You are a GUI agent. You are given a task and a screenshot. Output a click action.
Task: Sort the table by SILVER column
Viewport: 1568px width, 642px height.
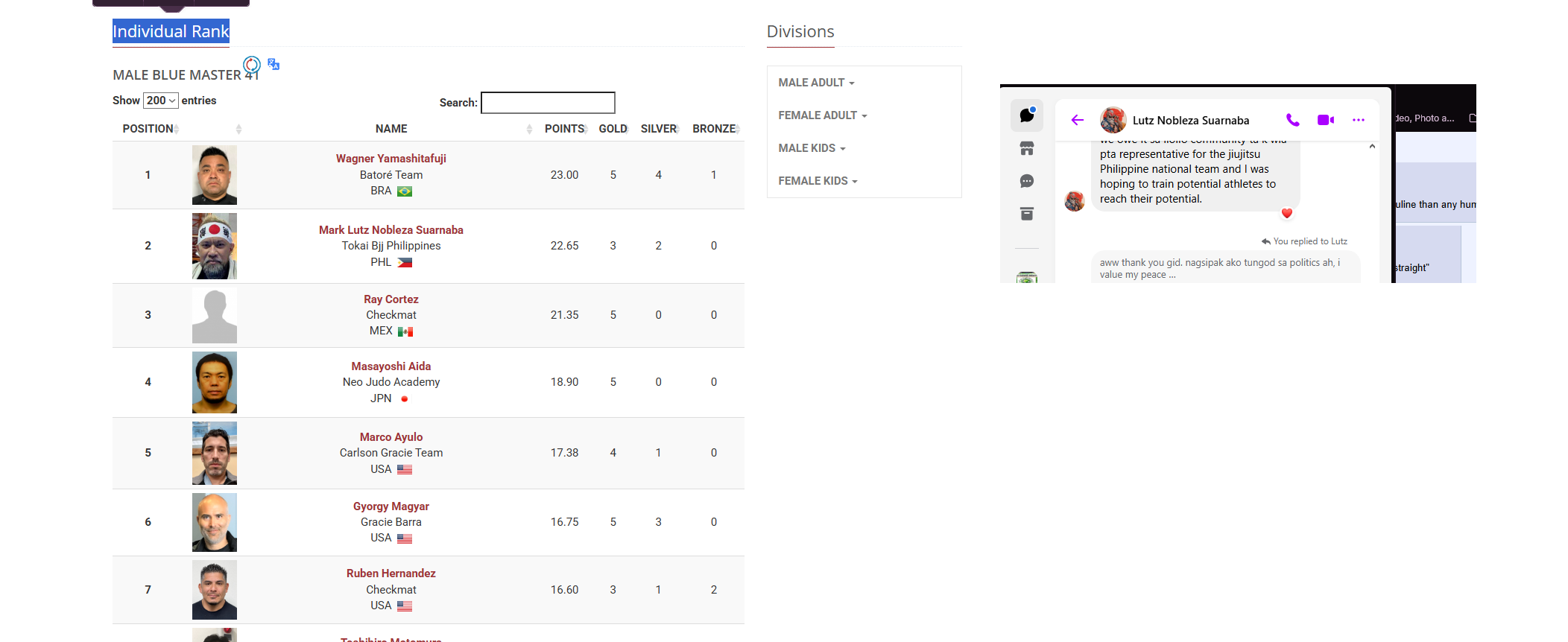pos(659,129)
